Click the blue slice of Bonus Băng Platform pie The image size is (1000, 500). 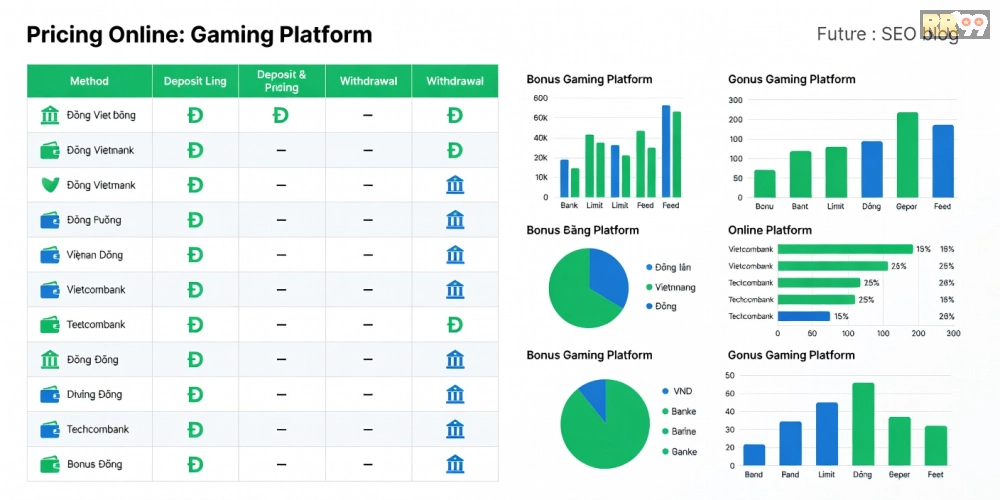(x=608, y=272)
